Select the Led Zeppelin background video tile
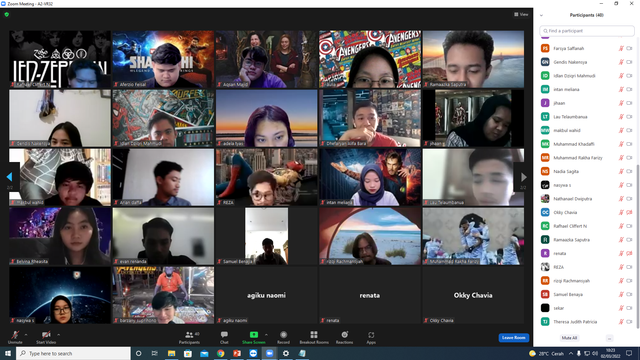 tap(60, 59)
